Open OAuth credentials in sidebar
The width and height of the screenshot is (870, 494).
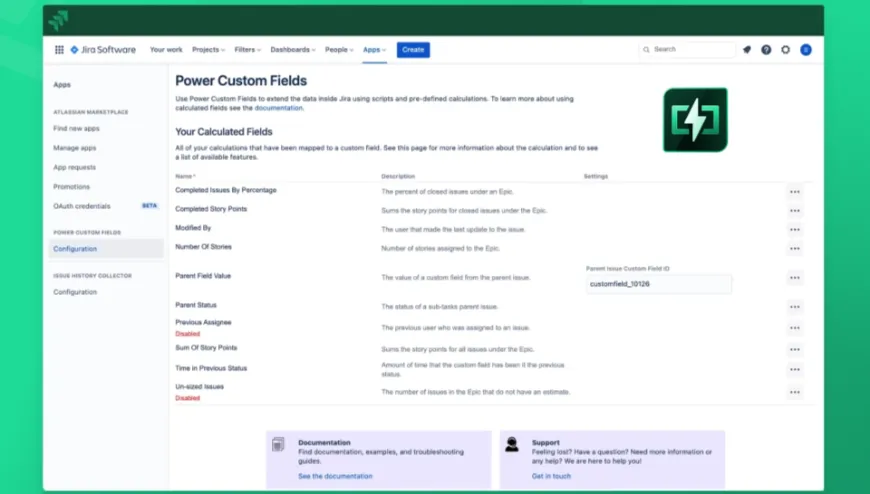click(x=82, y=206)
